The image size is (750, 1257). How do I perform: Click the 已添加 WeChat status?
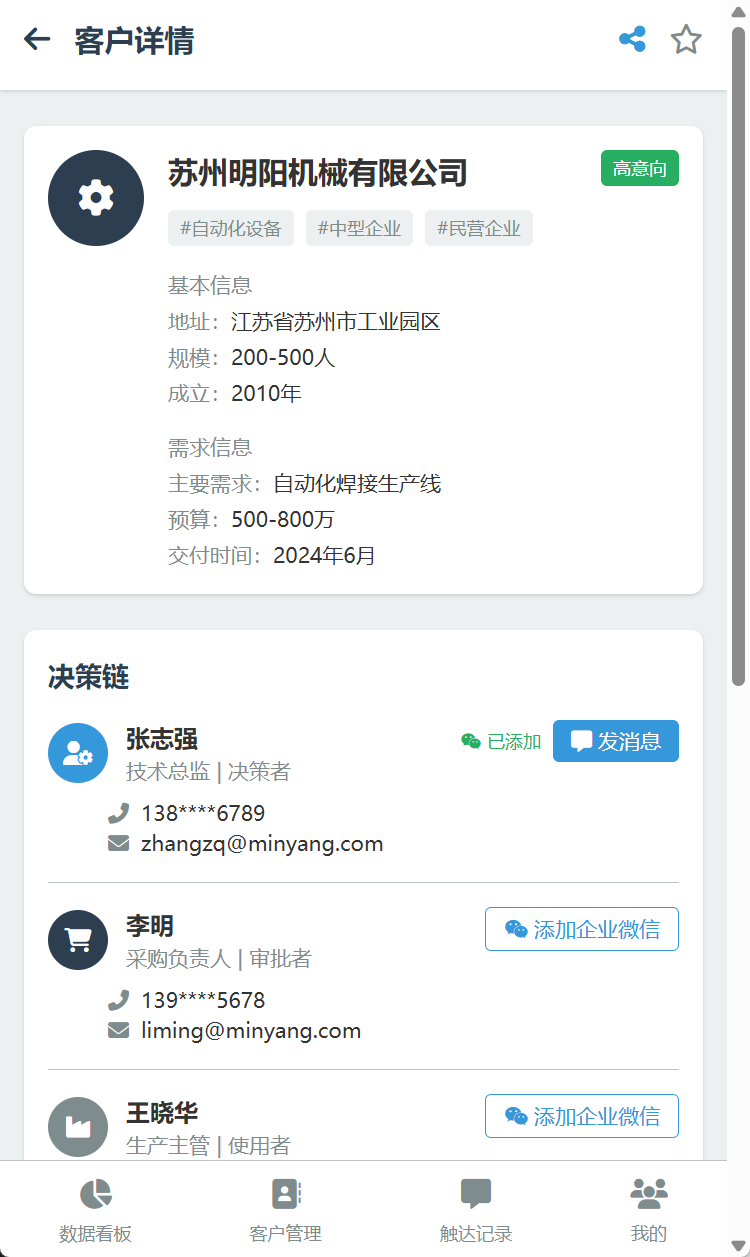(x=501, y=741)
